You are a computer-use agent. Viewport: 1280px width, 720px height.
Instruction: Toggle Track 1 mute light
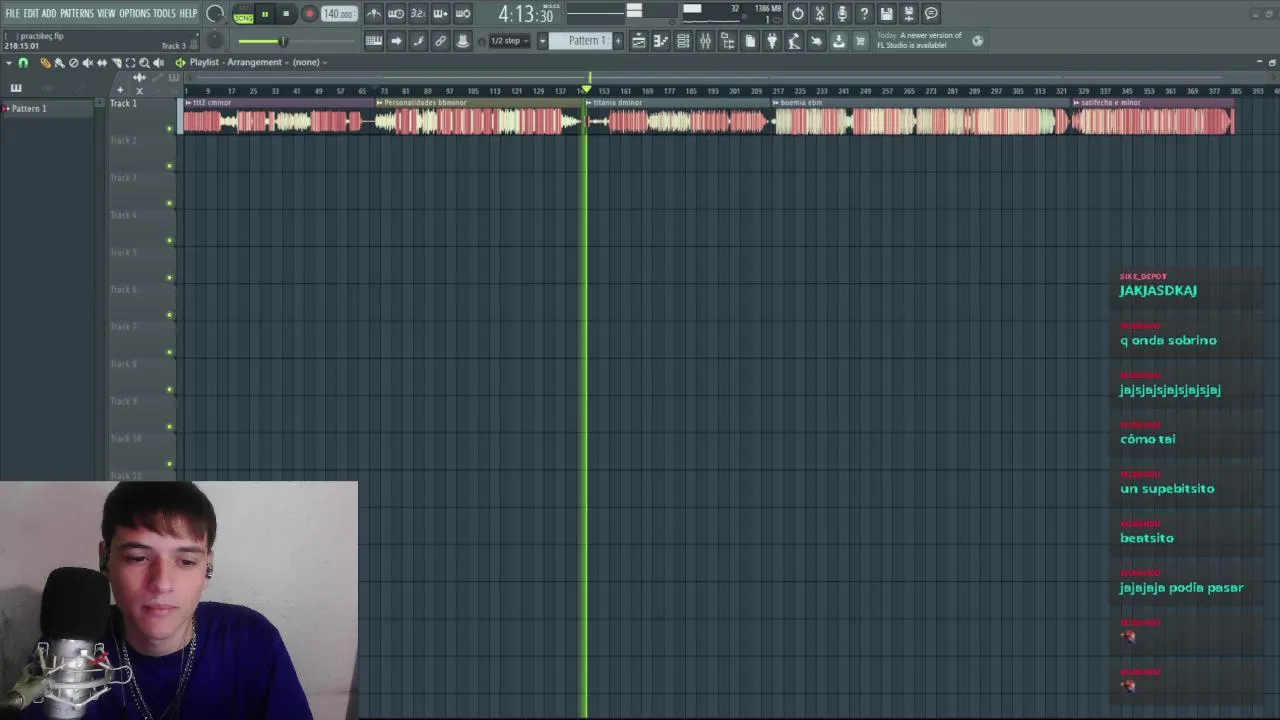click(170, 128)
